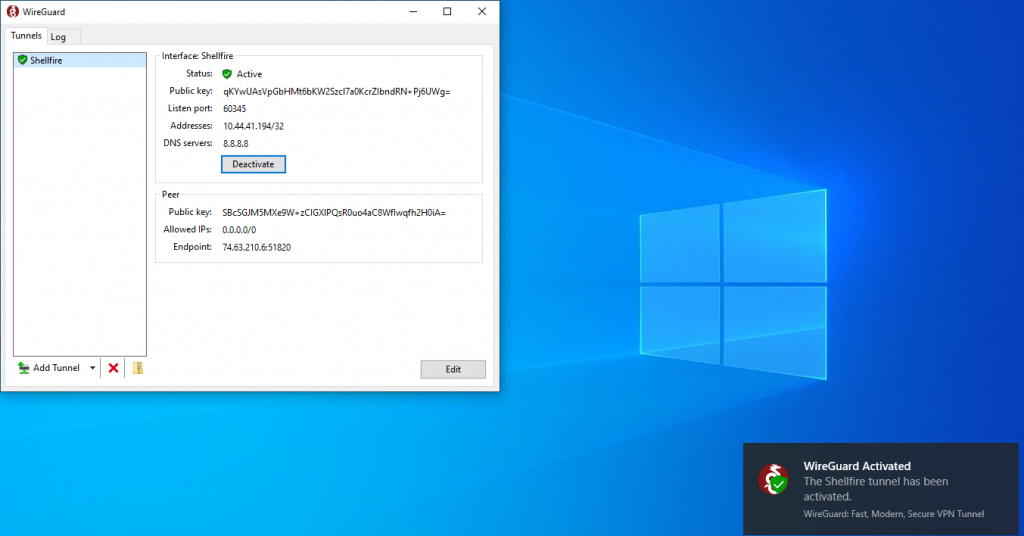Minimize the WireGuard window
The width and height of the screenshot is (1024, 536).
[413, 12]
